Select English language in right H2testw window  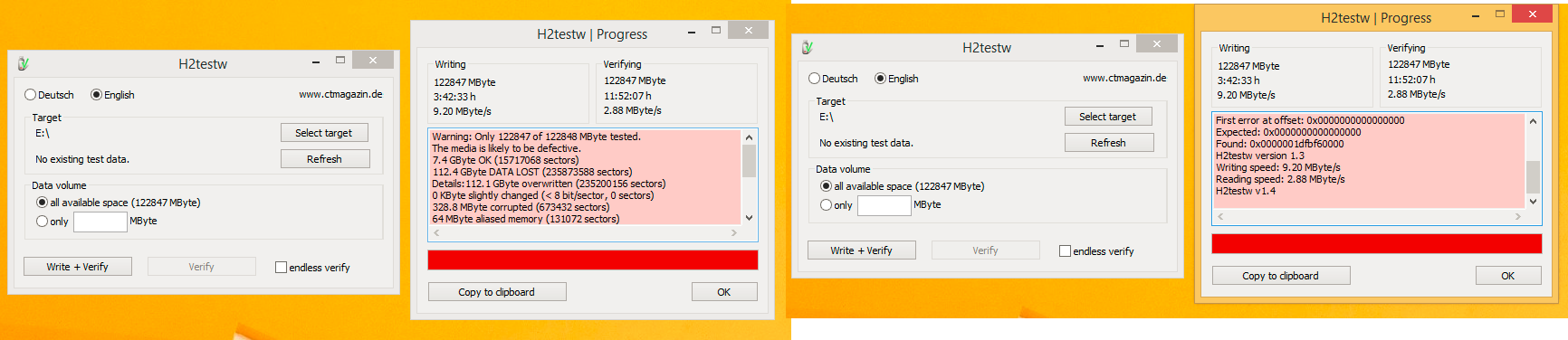pos(896,79)
